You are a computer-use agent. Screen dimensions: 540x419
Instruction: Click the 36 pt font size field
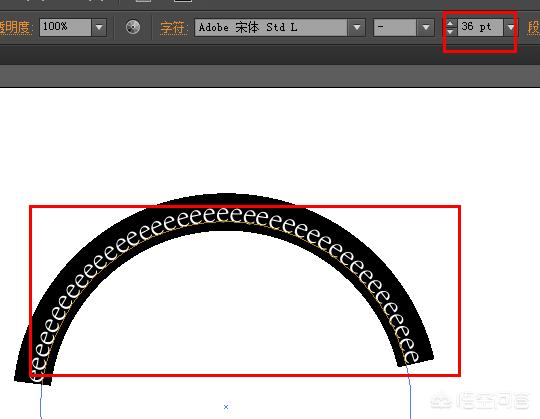click(480, 27)
